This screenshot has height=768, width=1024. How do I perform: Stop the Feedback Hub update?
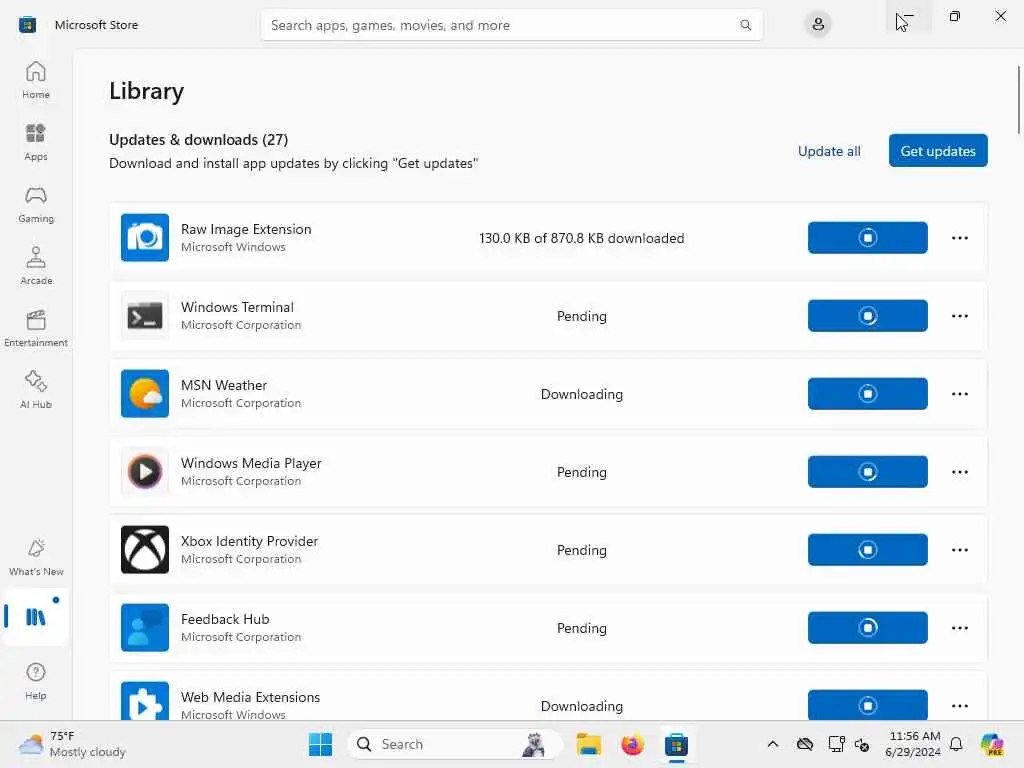coord(867,628)
